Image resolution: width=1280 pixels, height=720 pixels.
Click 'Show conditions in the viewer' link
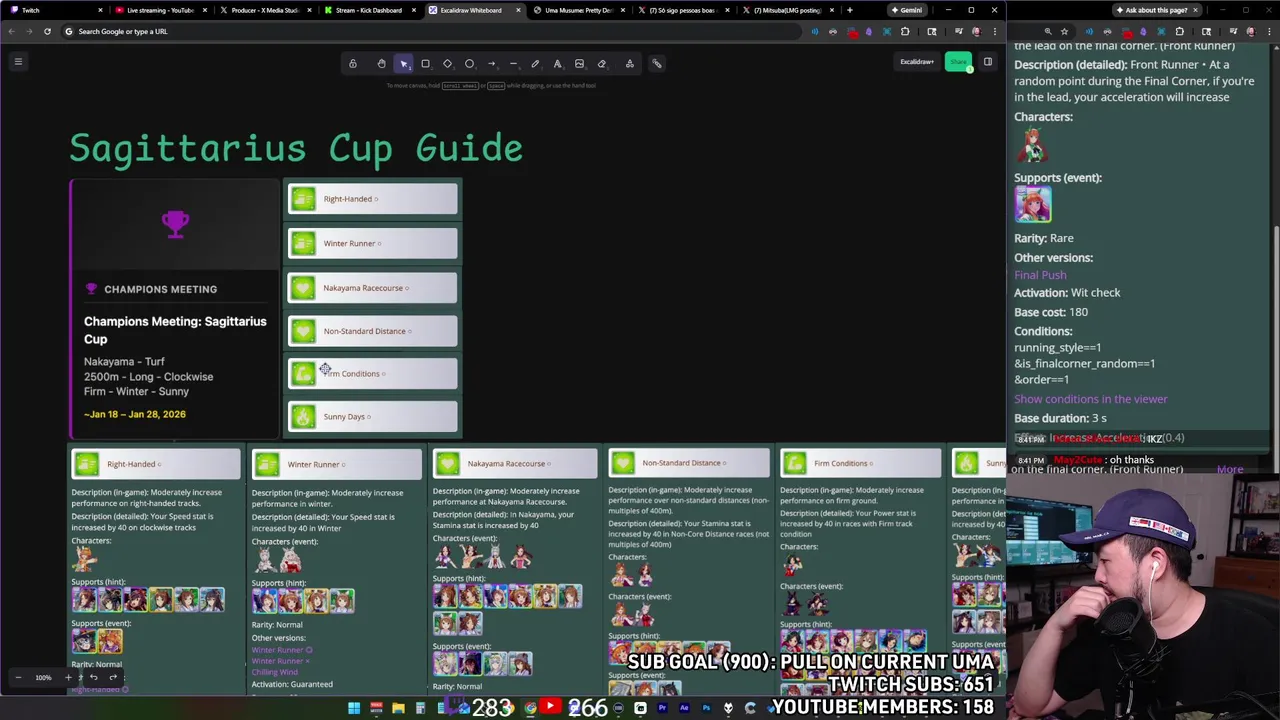(1090, 399)
